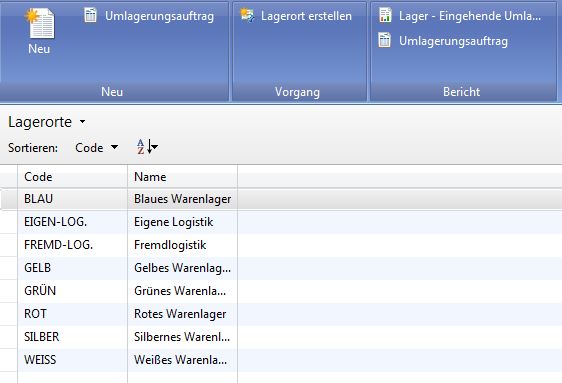Open Lager - Eingehende Umla... report
The height and width of the screenshot is (383, 562).
pos(470,16)
